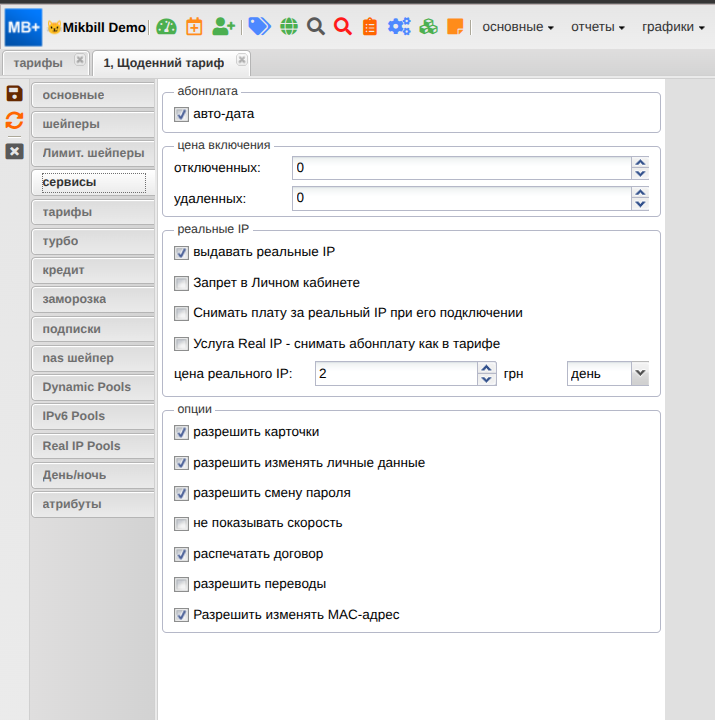The width and height of the screenshot is (715, 720).
Task: Open the green dashboard gauge icon
Action: 166,27
